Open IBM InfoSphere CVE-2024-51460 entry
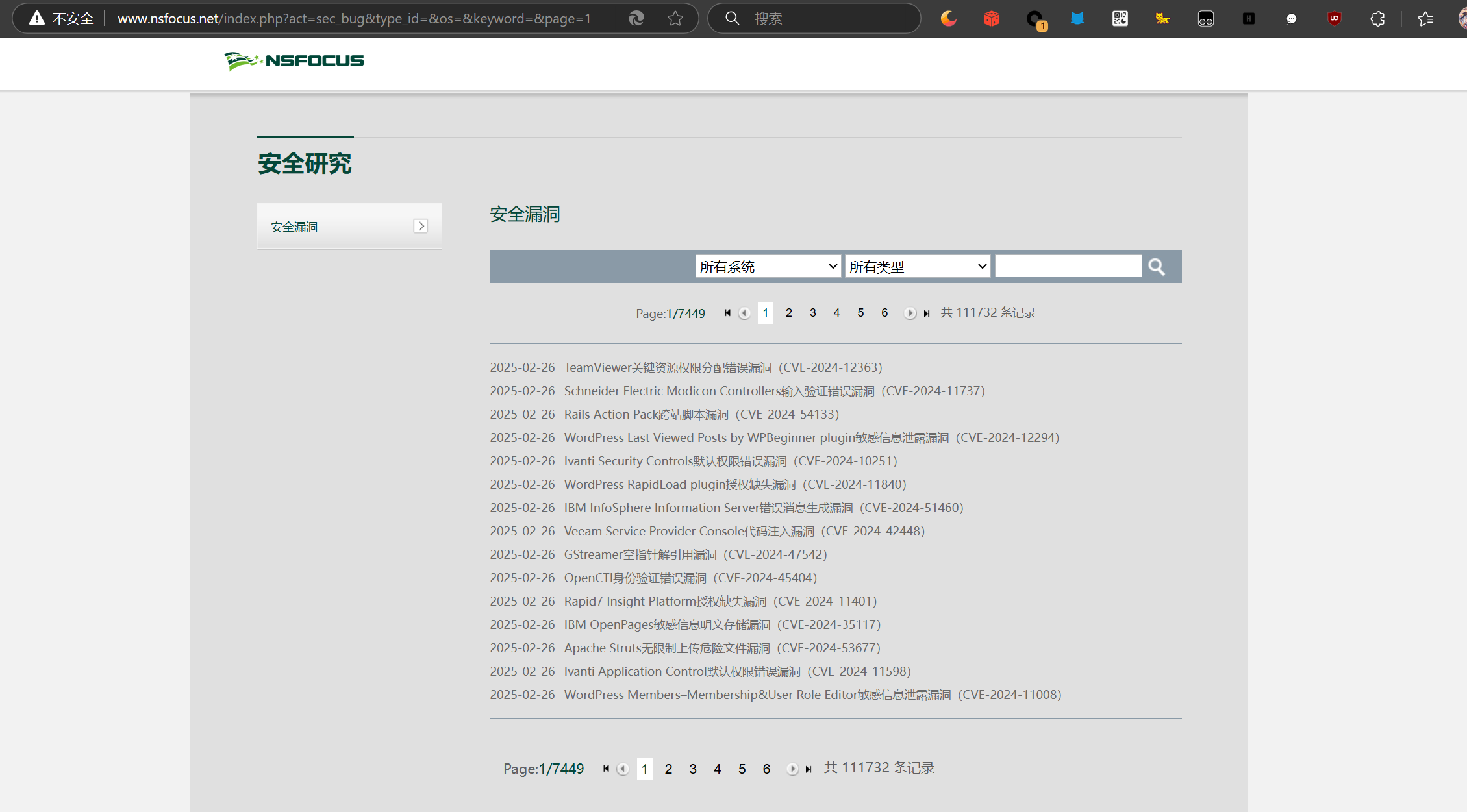This screenshot has height=812, width=1467. (764, 508)
